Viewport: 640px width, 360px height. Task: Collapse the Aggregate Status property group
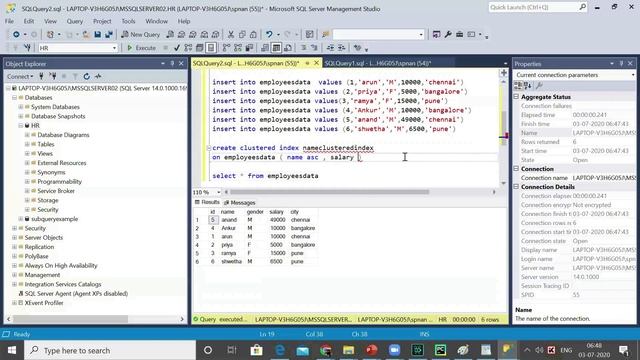516,97
